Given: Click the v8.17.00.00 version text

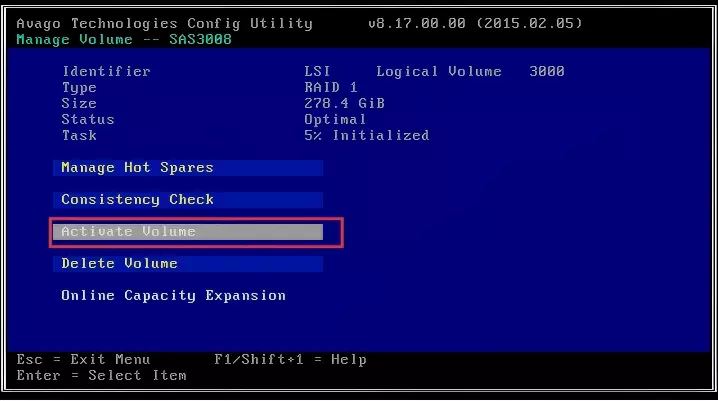Looking at the screenshot, I should tap(420, 23).
